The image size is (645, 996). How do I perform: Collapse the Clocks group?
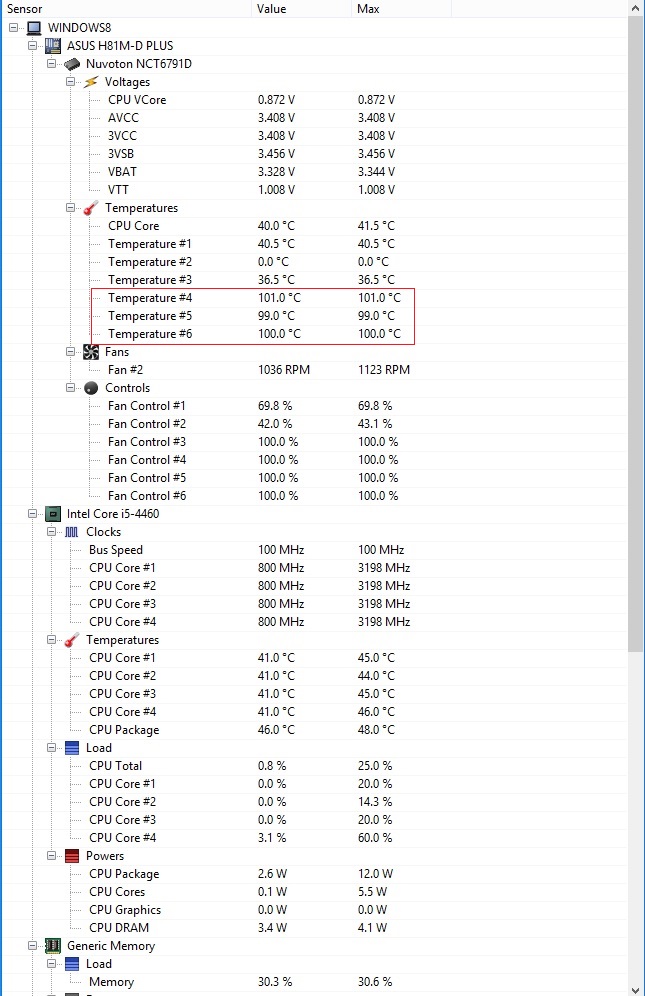point(51,532)
